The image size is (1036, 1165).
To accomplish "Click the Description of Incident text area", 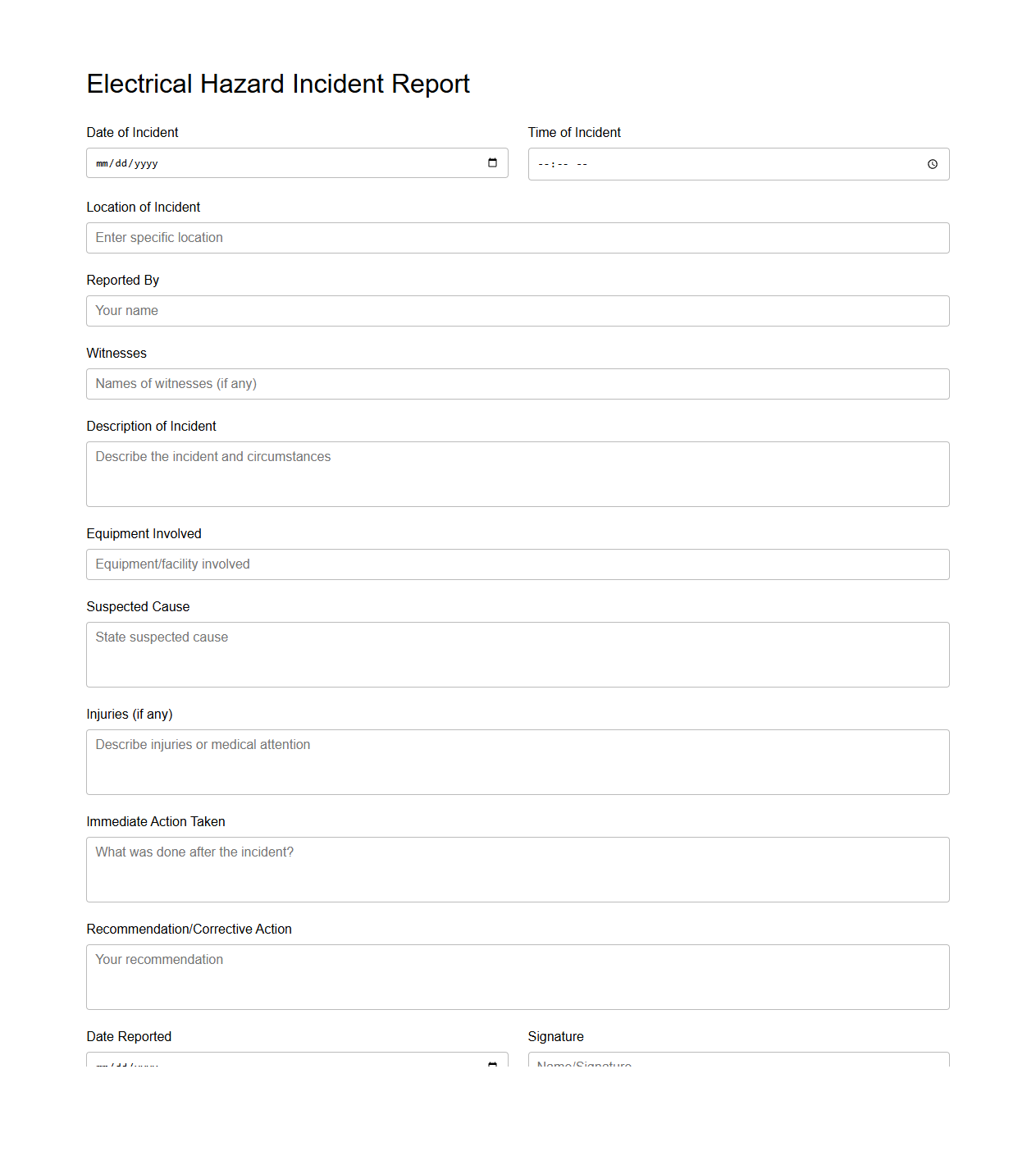I will [x=518, y=473].
